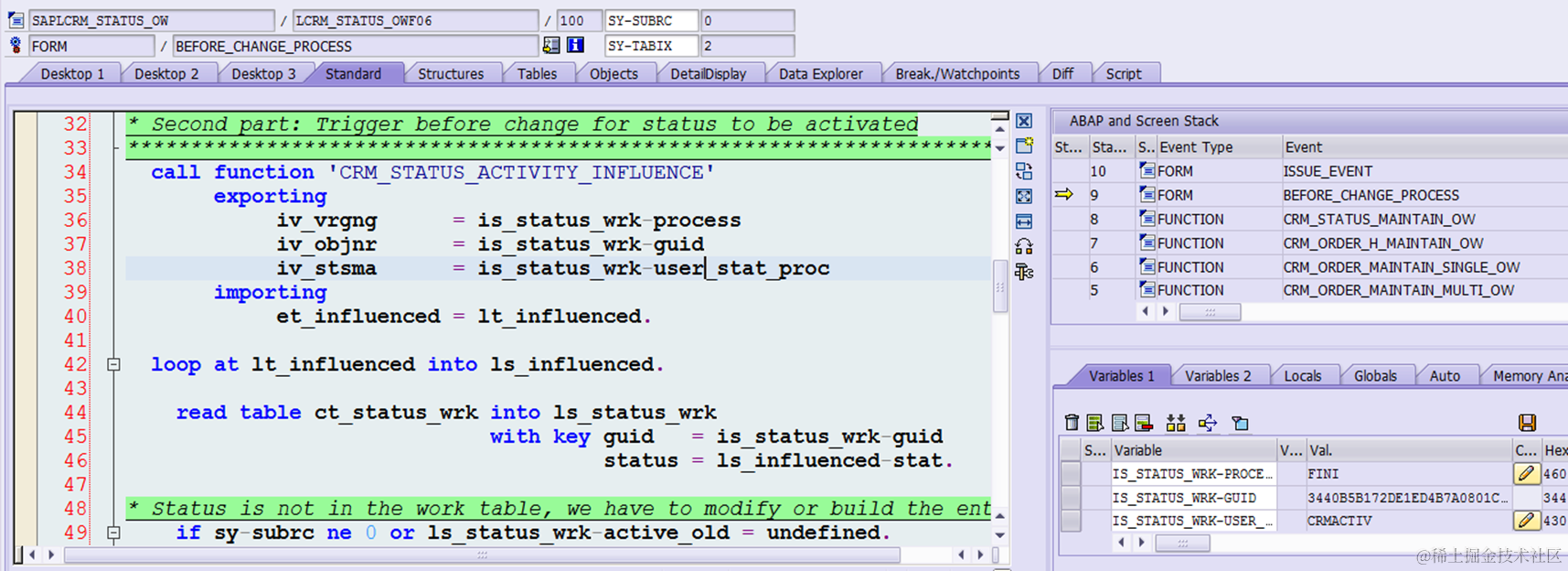Screen dimensions: 1568x571
Task: Open the Data Explorer tab
Action: [821, 74]
